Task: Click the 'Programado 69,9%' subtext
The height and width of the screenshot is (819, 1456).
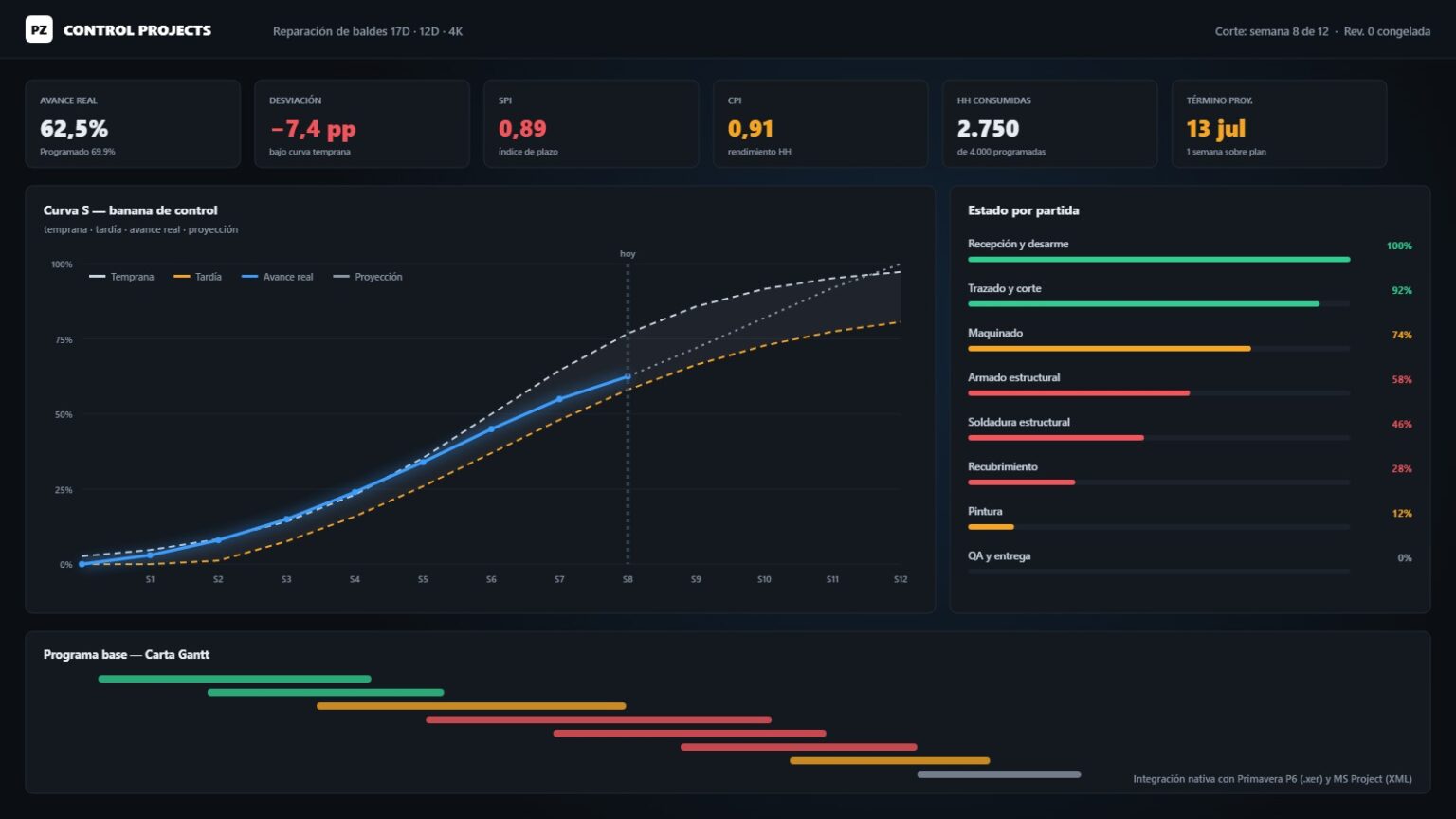Action: (78, 152)
